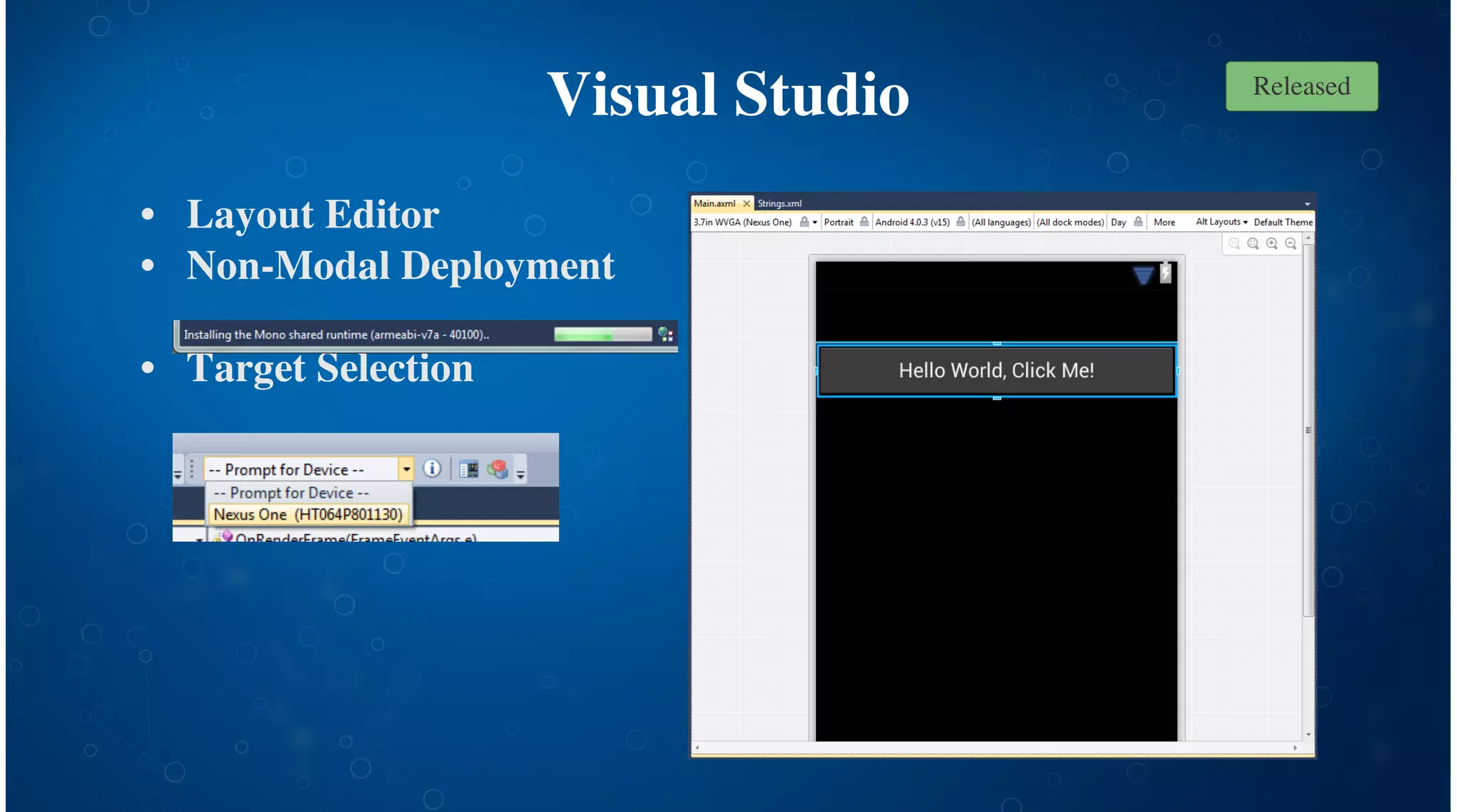Click zoom in magnifier icon

tap(1272, 244)
